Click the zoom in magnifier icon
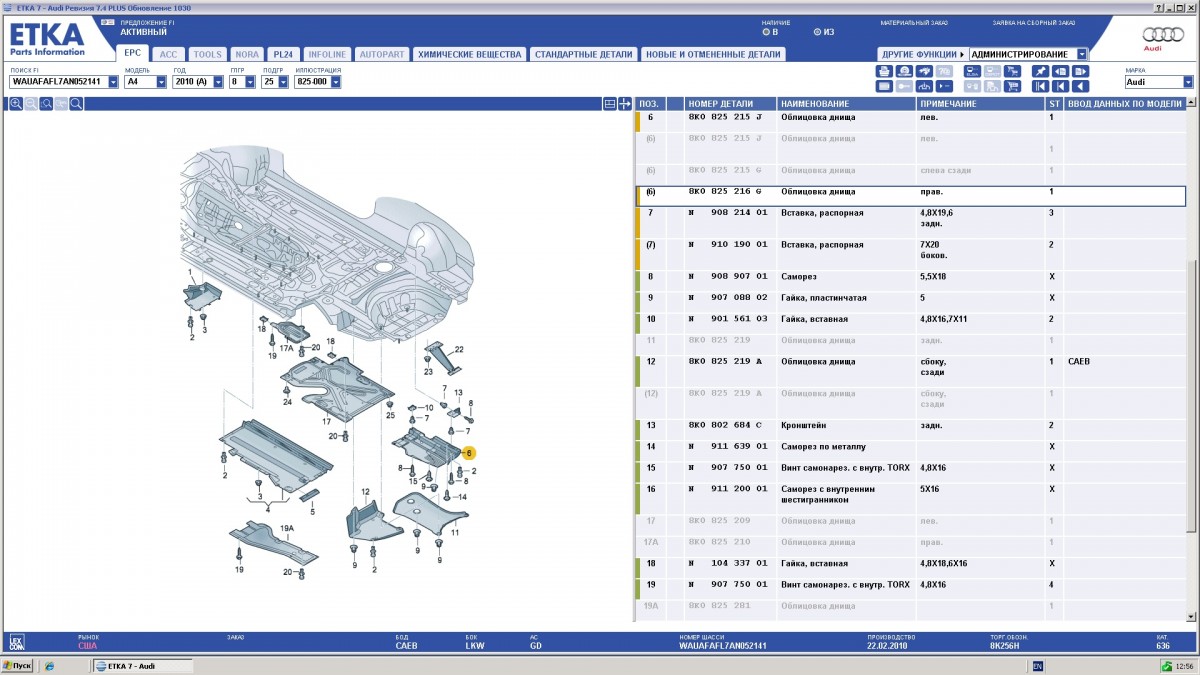The image size is (1200, 675). click(x=16, y=104)
